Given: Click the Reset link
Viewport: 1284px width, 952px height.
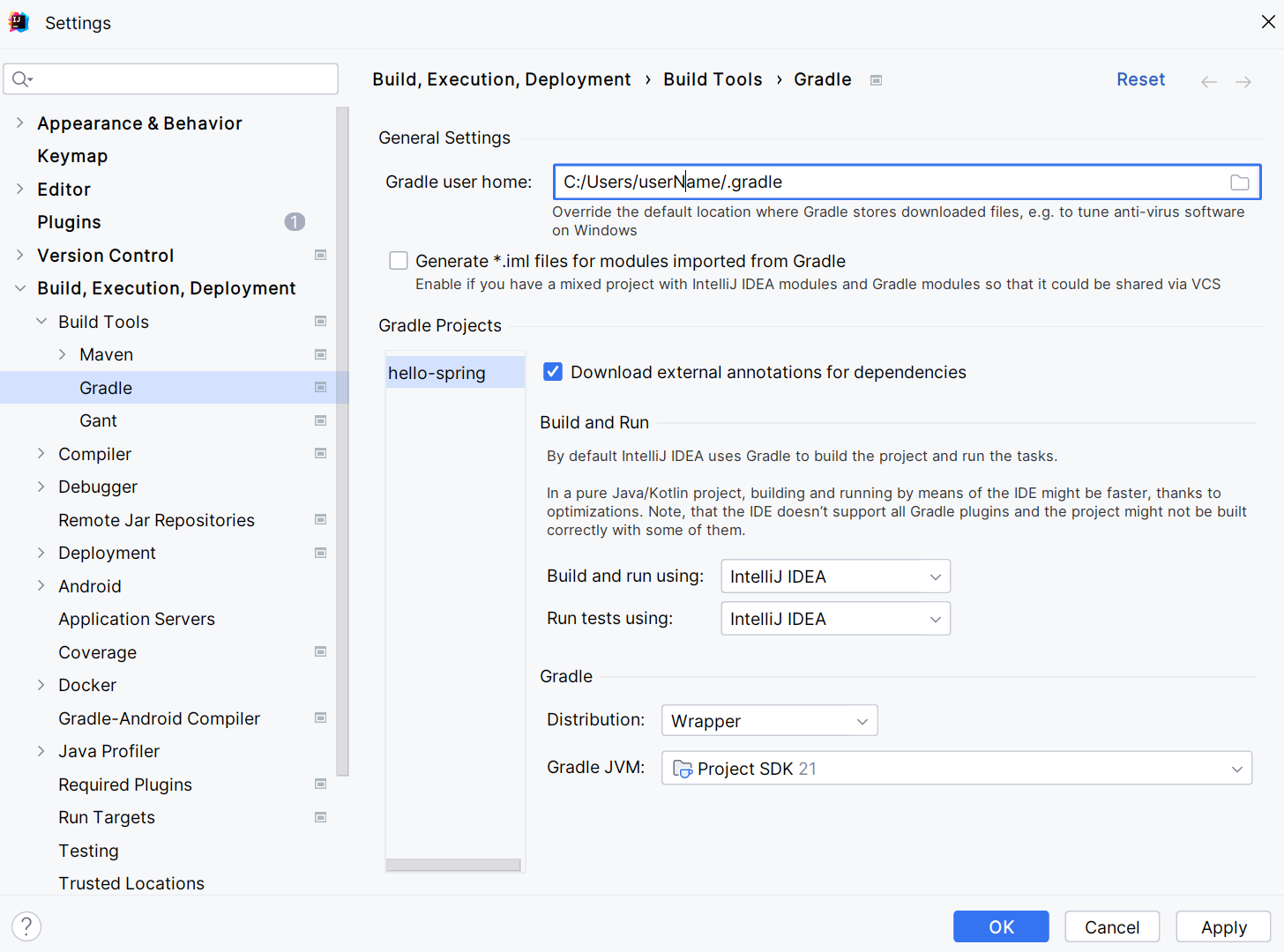Looking at the screenshot, I should pos(1140,79).
